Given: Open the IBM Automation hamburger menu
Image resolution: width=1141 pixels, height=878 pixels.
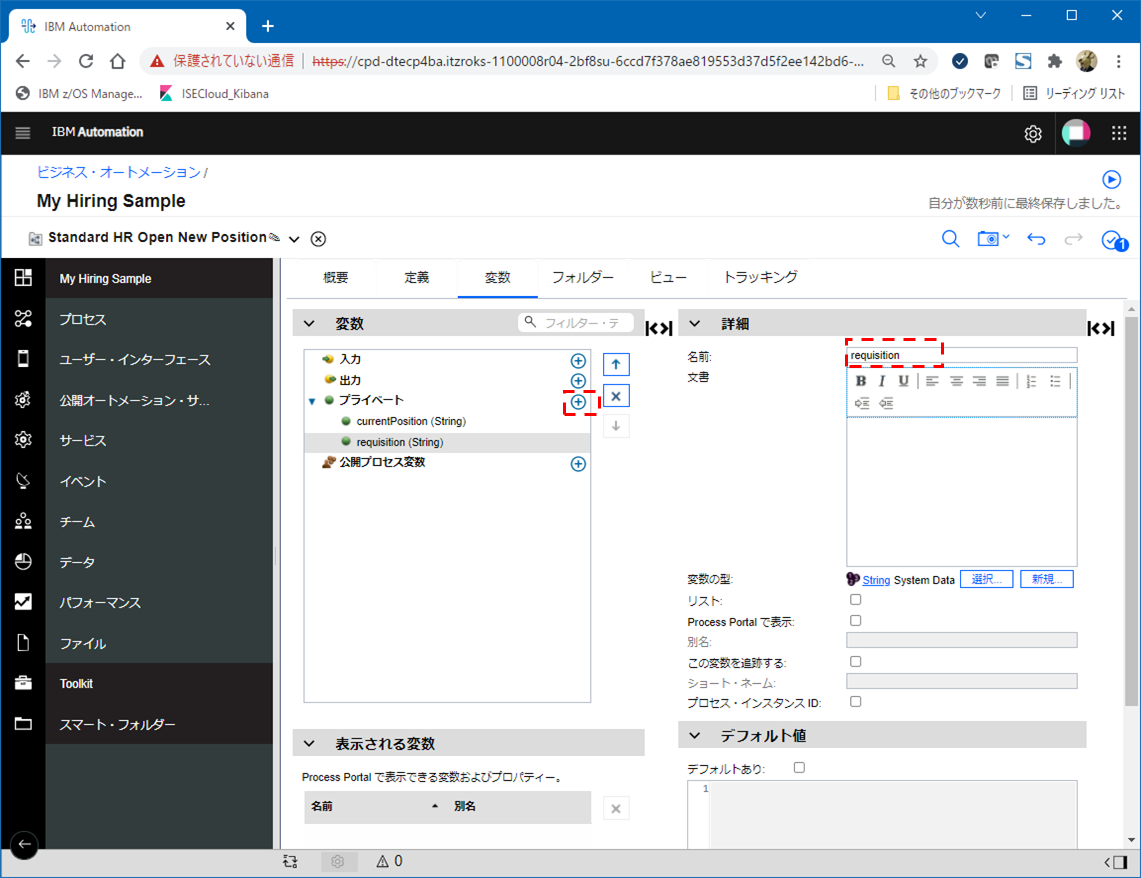Looking at the screenshot, I should (23, 132).
